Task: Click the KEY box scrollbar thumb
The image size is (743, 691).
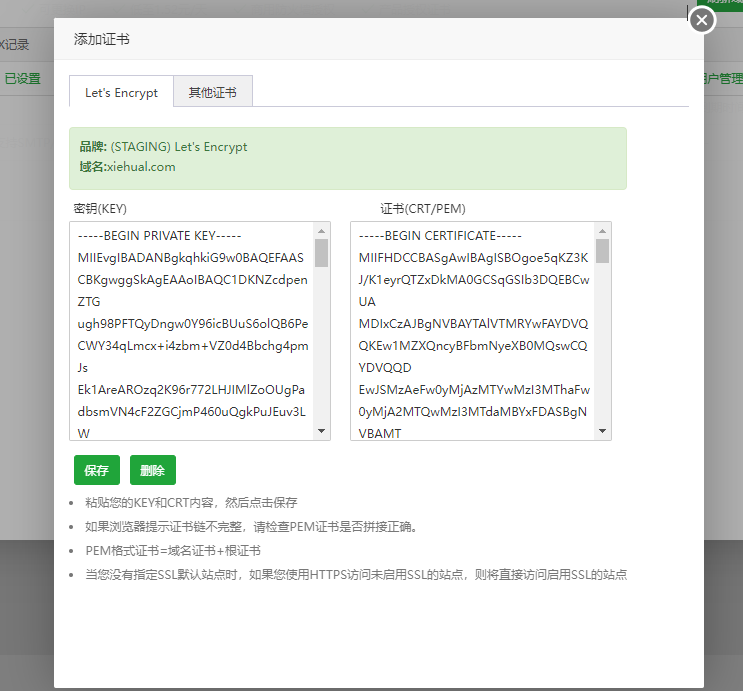Action: [x=322, y=252]
